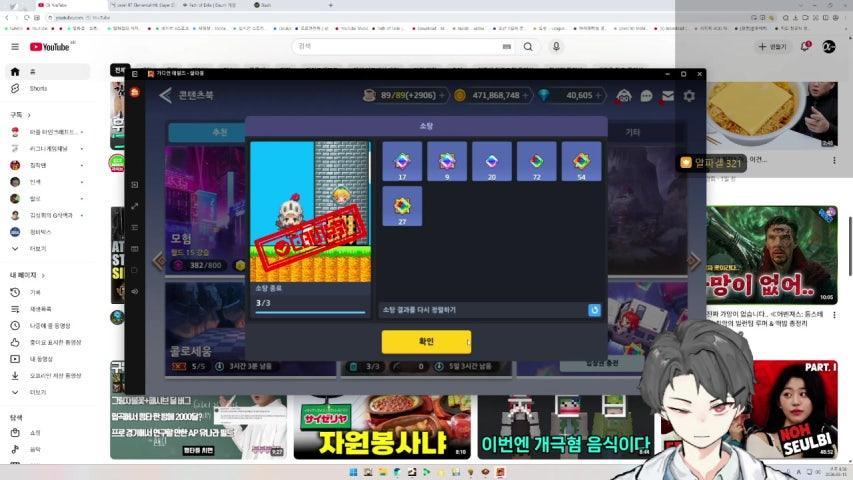
Task: Switch to the 추천 tab
Action: tap(220, 132)
